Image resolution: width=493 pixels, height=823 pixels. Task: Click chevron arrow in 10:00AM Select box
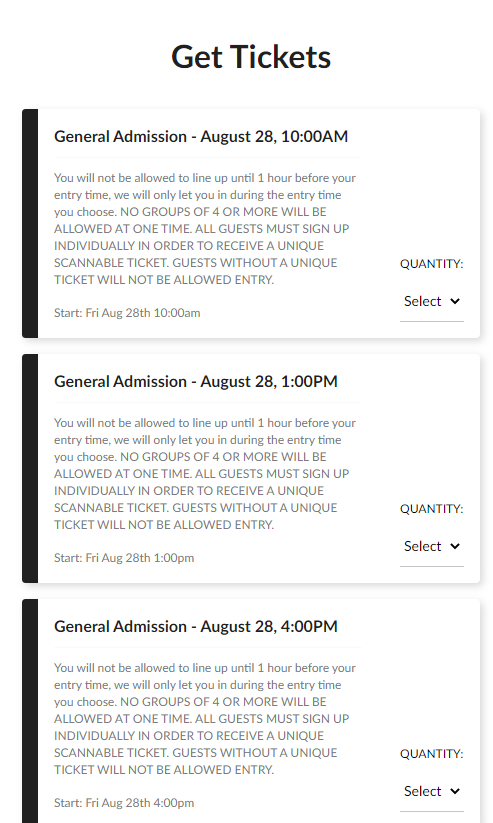[455, 301]
